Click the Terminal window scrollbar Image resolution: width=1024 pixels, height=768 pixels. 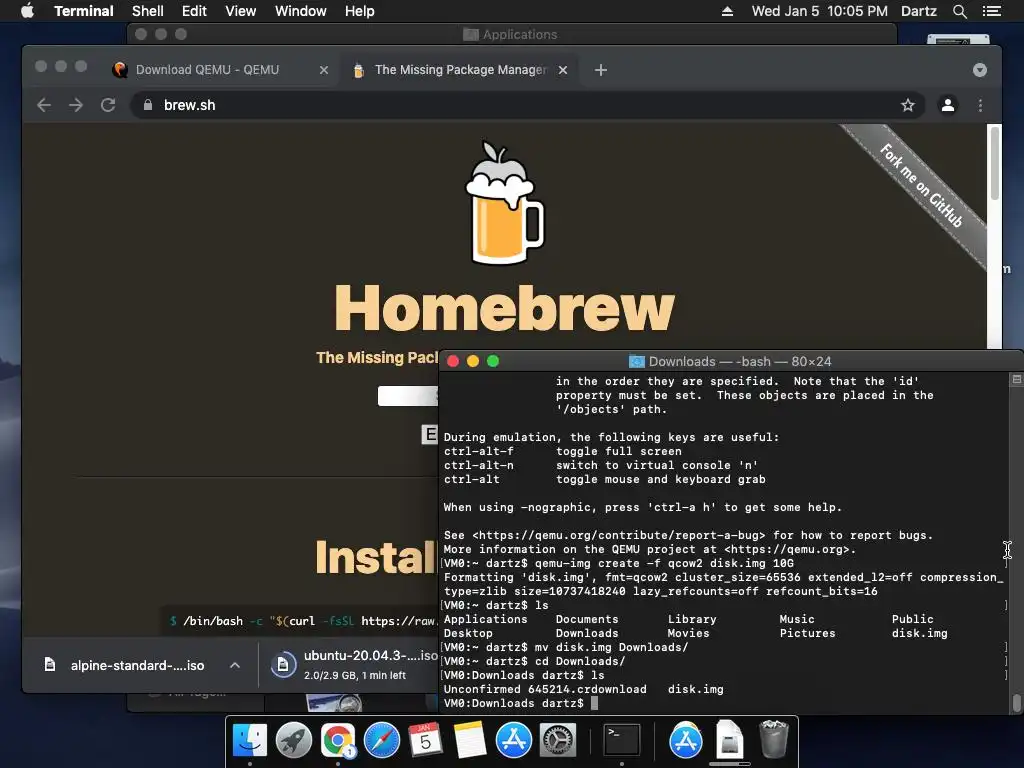click(x=1016, y=703)
